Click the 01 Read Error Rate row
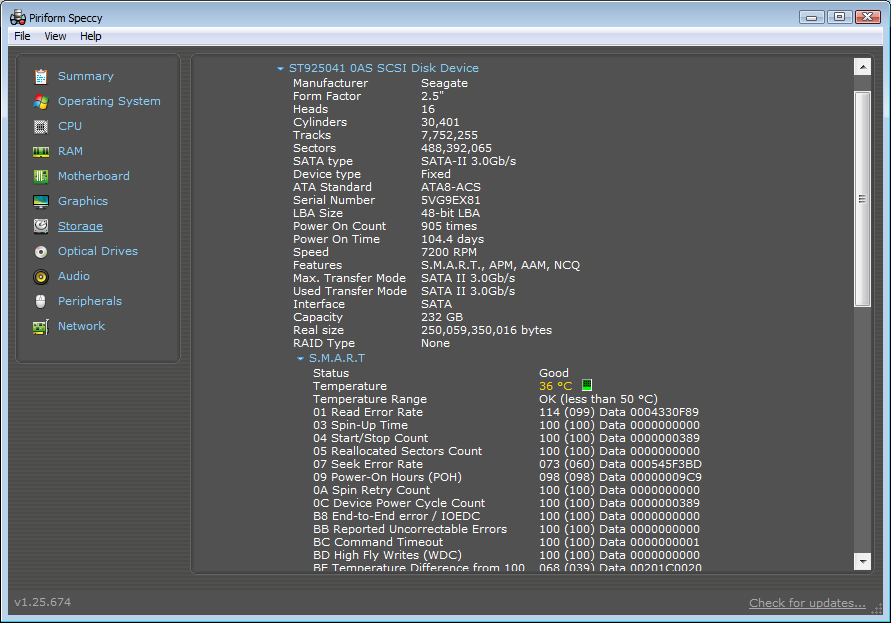Screen dimensions: 891x623 [x=506, y=412]
